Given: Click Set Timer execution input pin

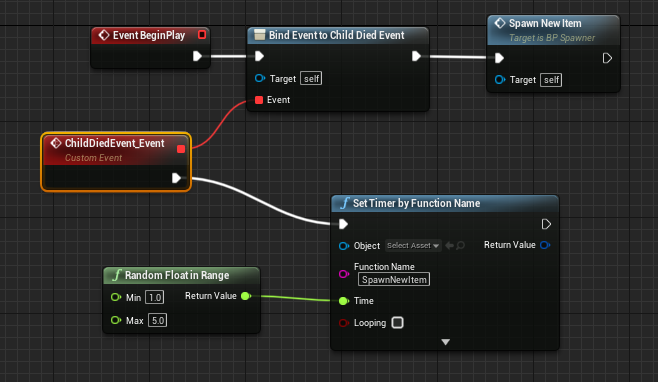Looking at the screenshot, I should (343, 224).
